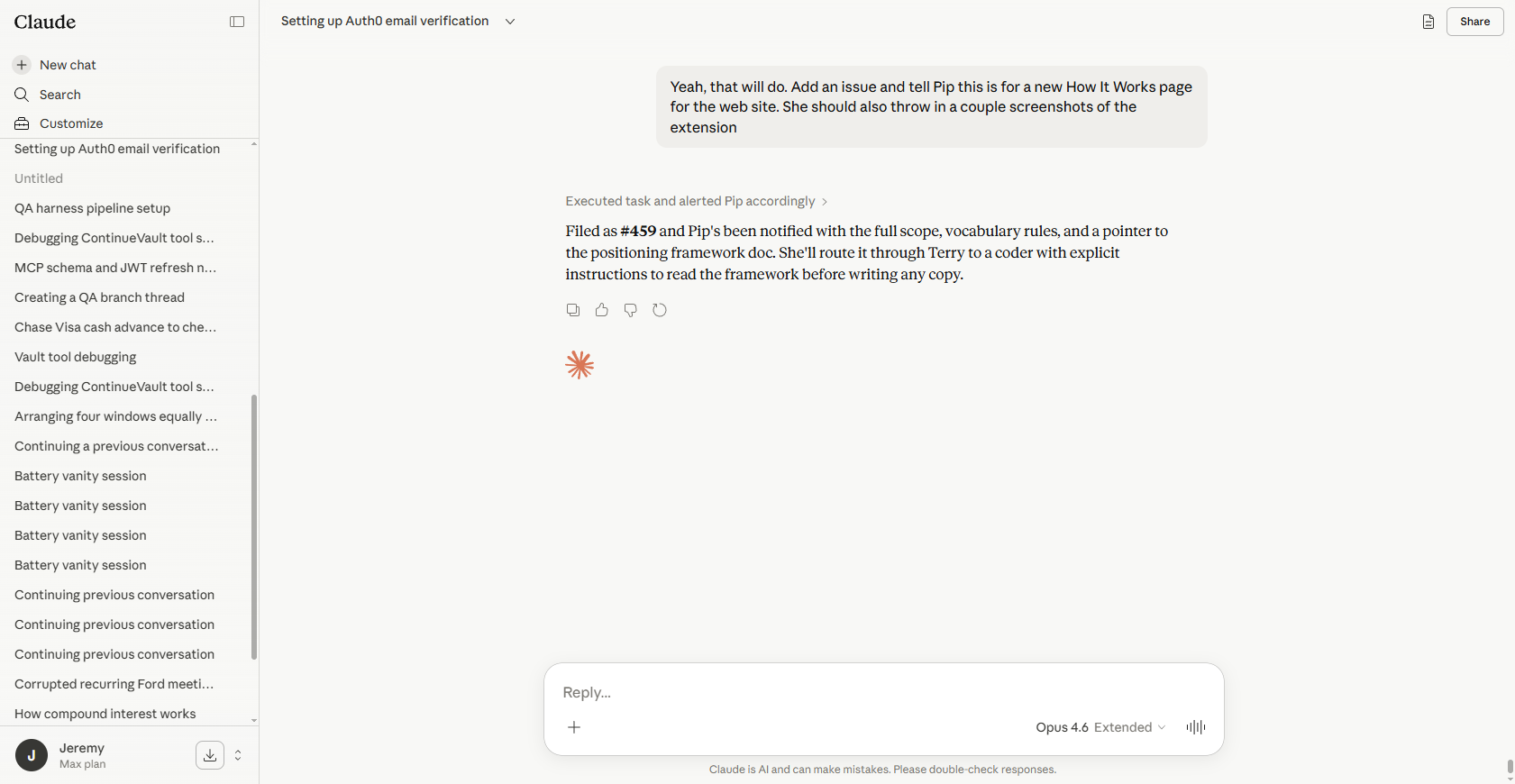Open the QA harness pipeline setup chat
Screen dimensions: 1515x784
click(x=92, y=208)
